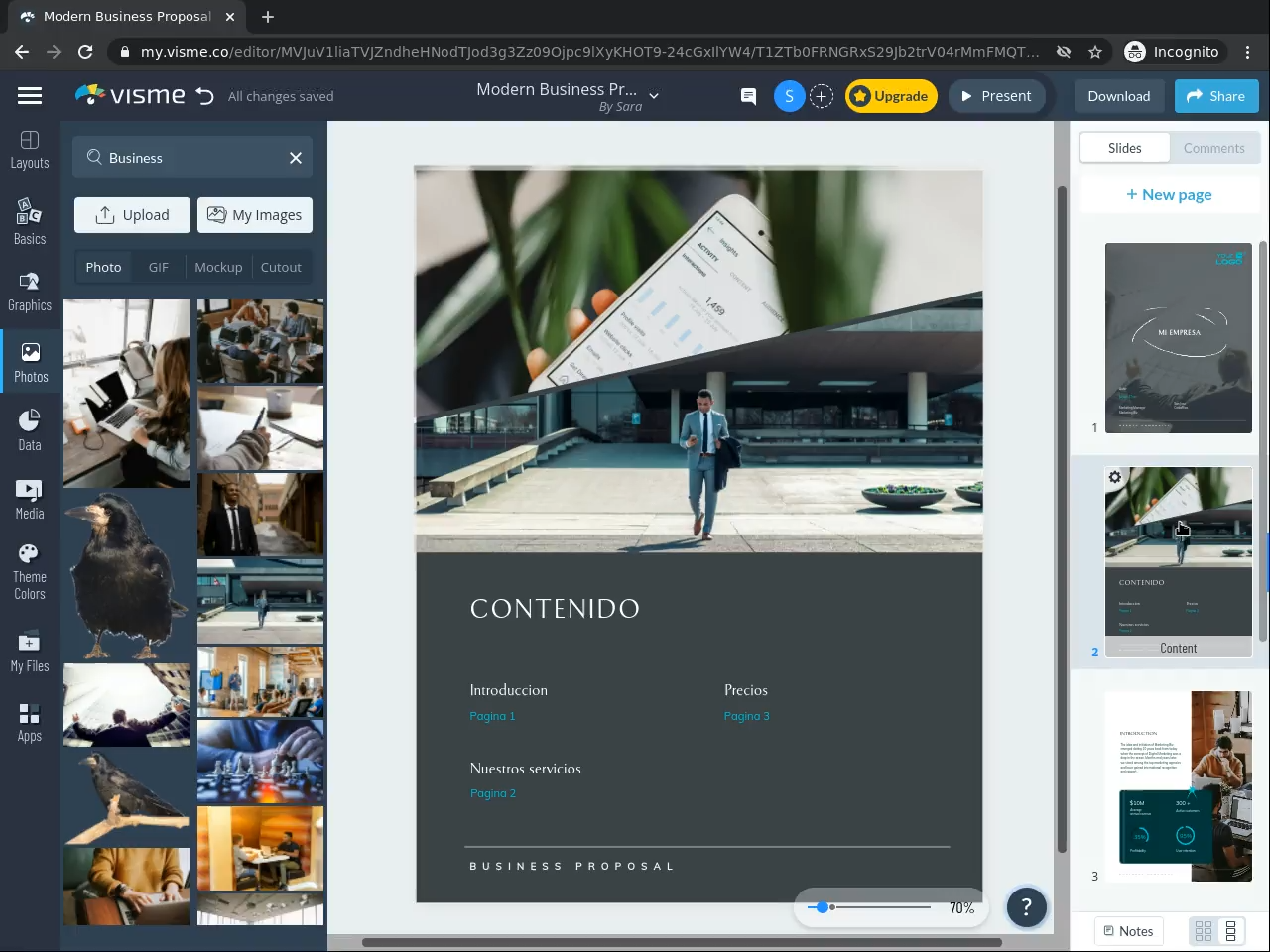
Task: Click the Upgrade button
Action: click(x=891, y=96)
